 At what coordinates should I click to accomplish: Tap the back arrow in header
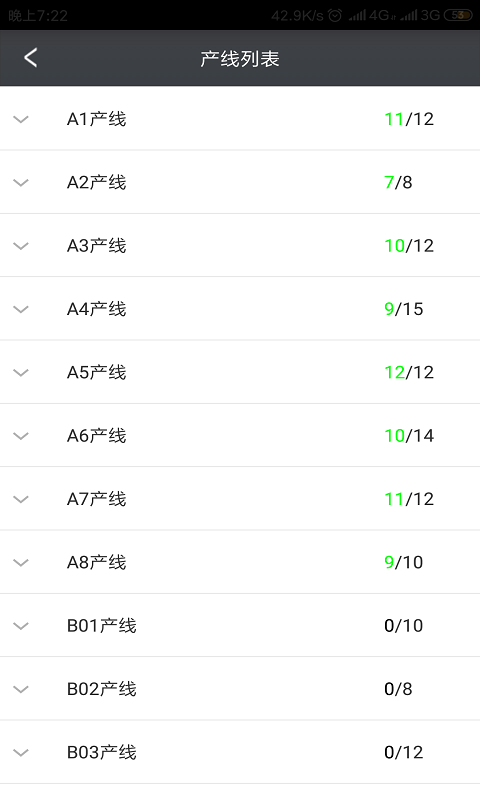31,58
